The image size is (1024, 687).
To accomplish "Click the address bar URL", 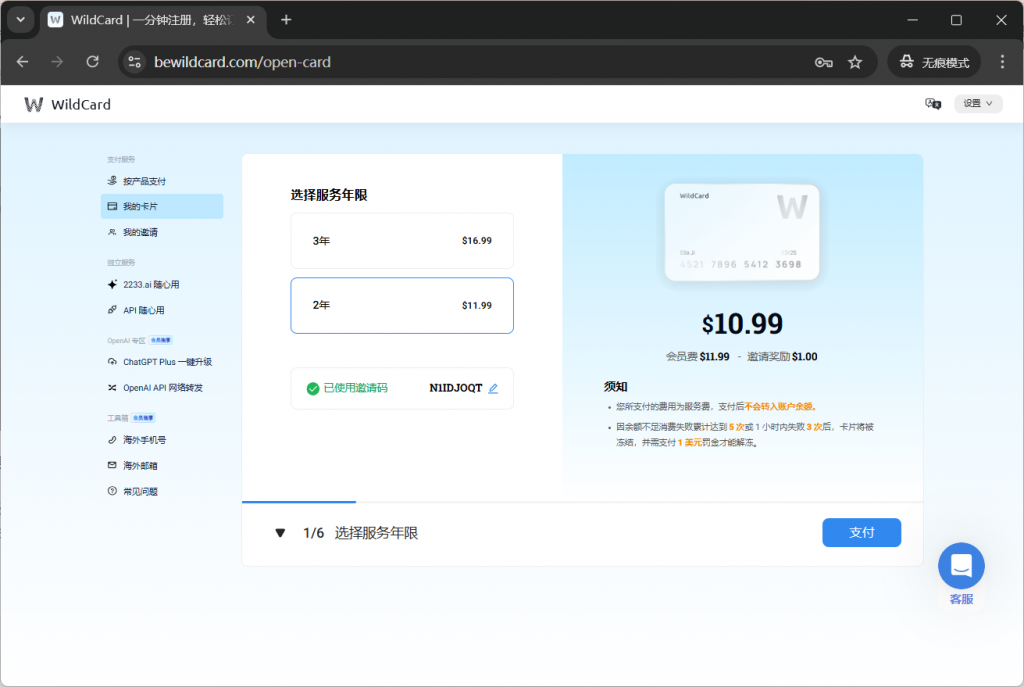I will tap(242, 62).
